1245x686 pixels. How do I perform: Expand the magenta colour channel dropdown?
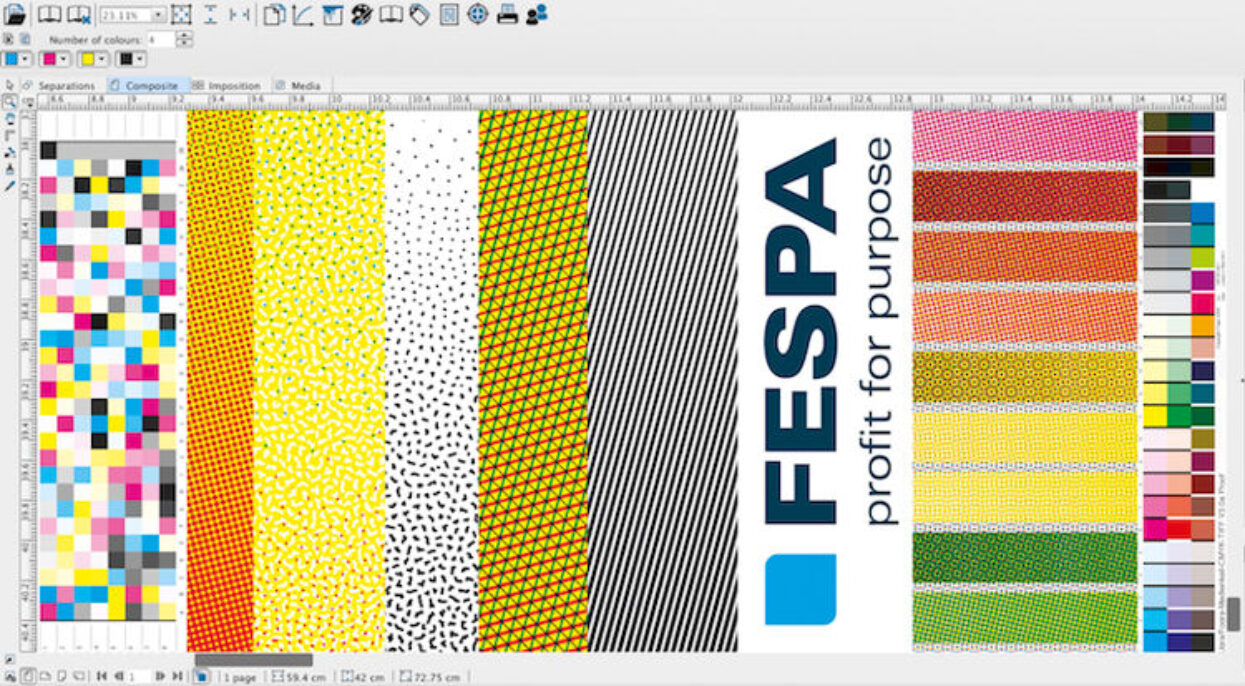tap(62, 59)
